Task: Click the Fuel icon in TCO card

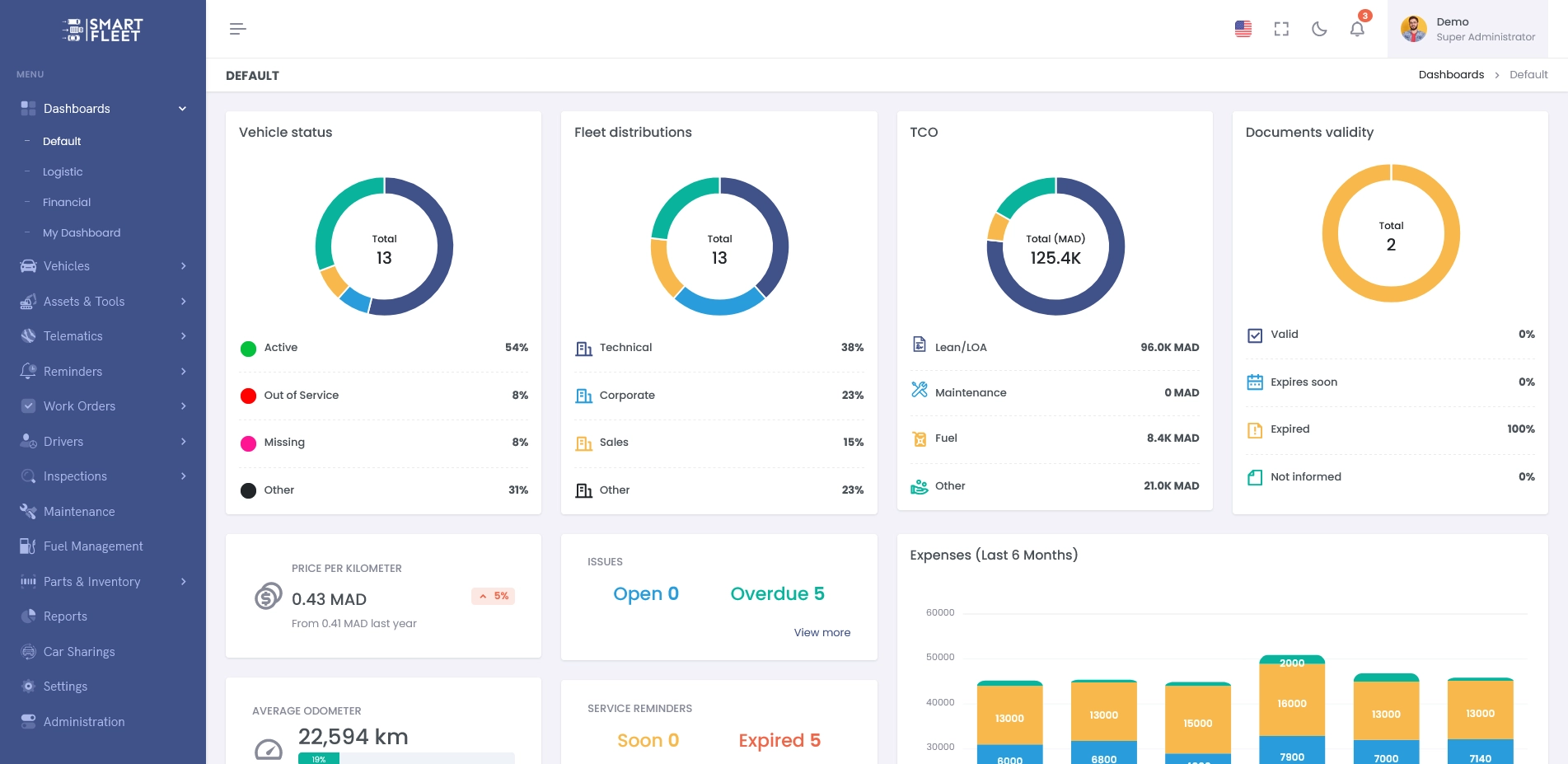Action: point(919,438)
